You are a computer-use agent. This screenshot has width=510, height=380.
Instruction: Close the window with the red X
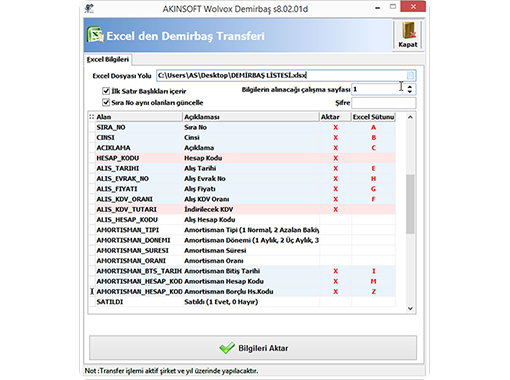[x=413, y=7]
